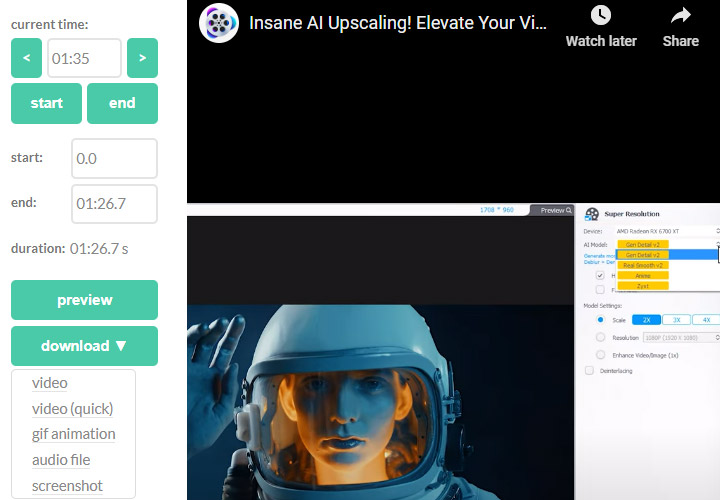Image resolution: width=720 pixels, height=500 pixels.
Task: Toggle the checked checkbox below AI Model
Action: click(600, 275)
